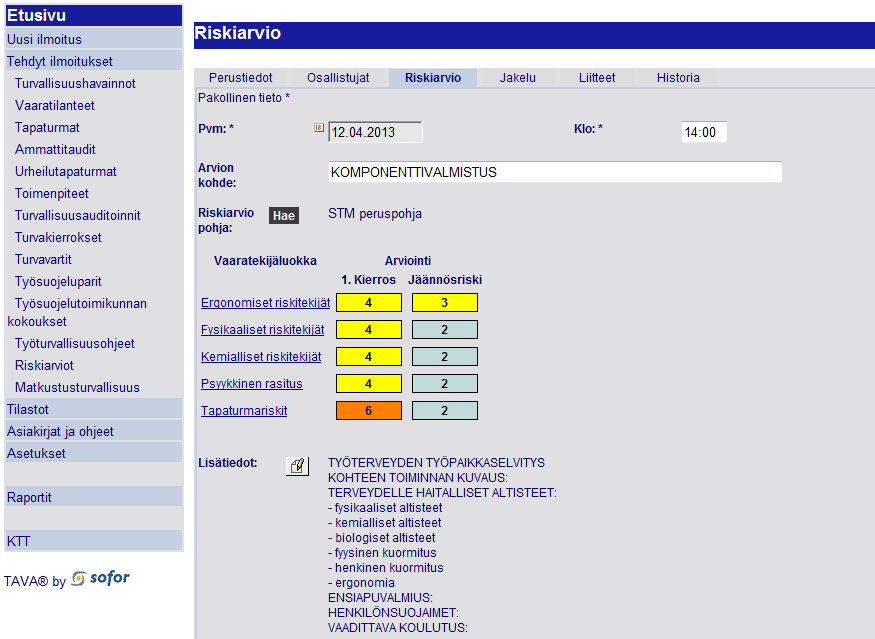Viewport: 875px width, 639px height.
Task: Open Vaaratilanteet in the sidebar
Action: [x=55, y=105]
